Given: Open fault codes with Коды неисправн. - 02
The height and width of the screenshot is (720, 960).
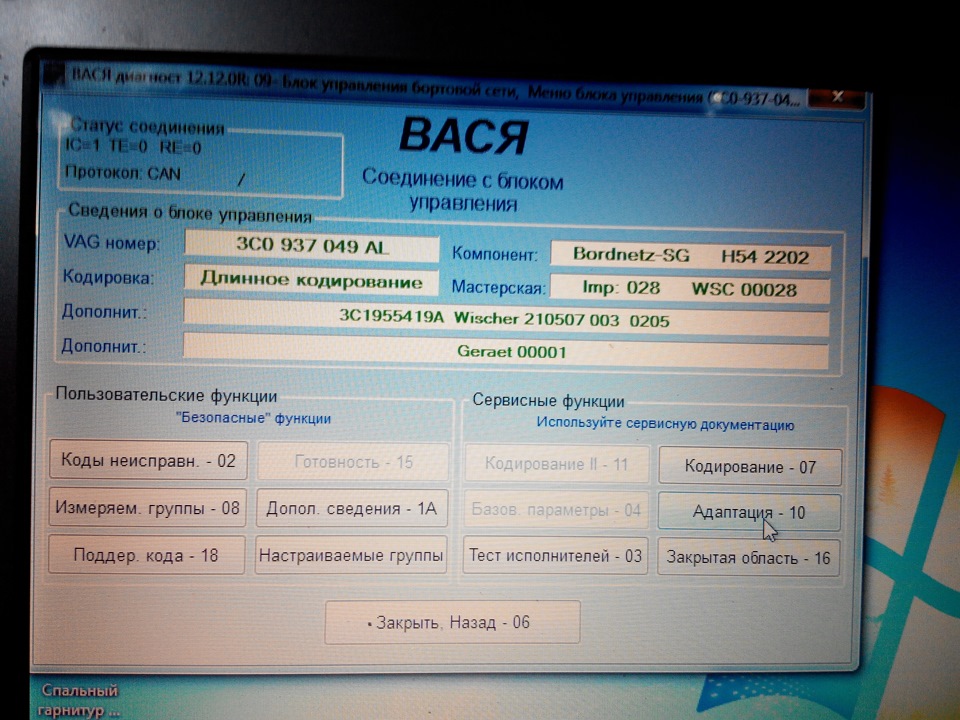Looking at the screenshot, I should [x=148, y=460].
